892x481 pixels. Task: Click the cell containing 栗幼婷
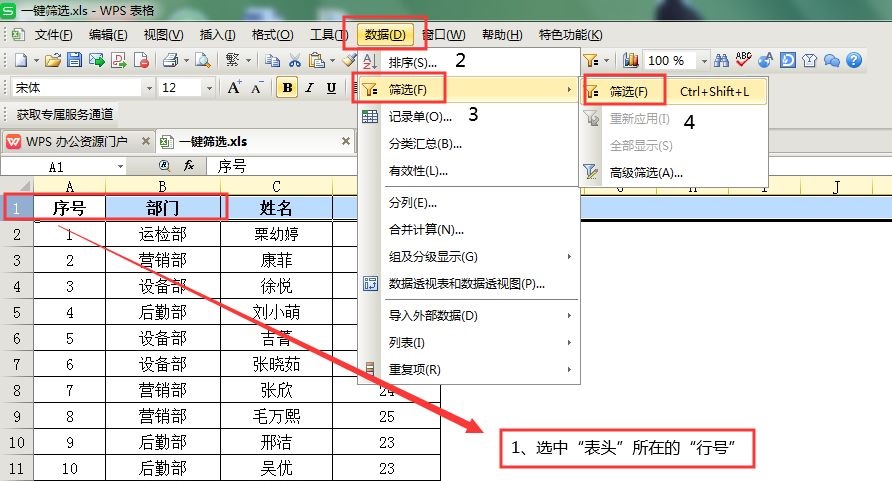pyautogui.click(x=276, y=234)
